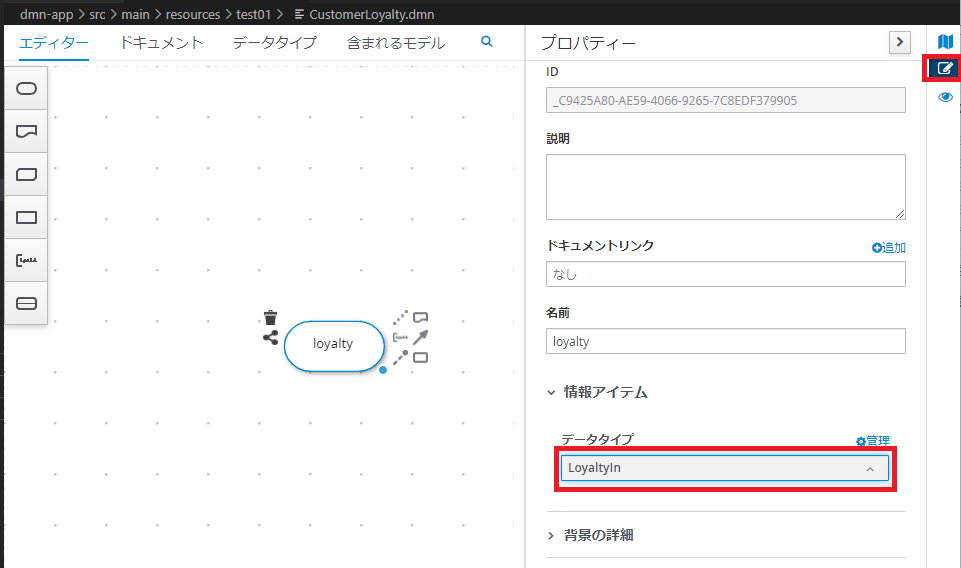
Task: Select the Decision Service palette icon
Action: 26,303
